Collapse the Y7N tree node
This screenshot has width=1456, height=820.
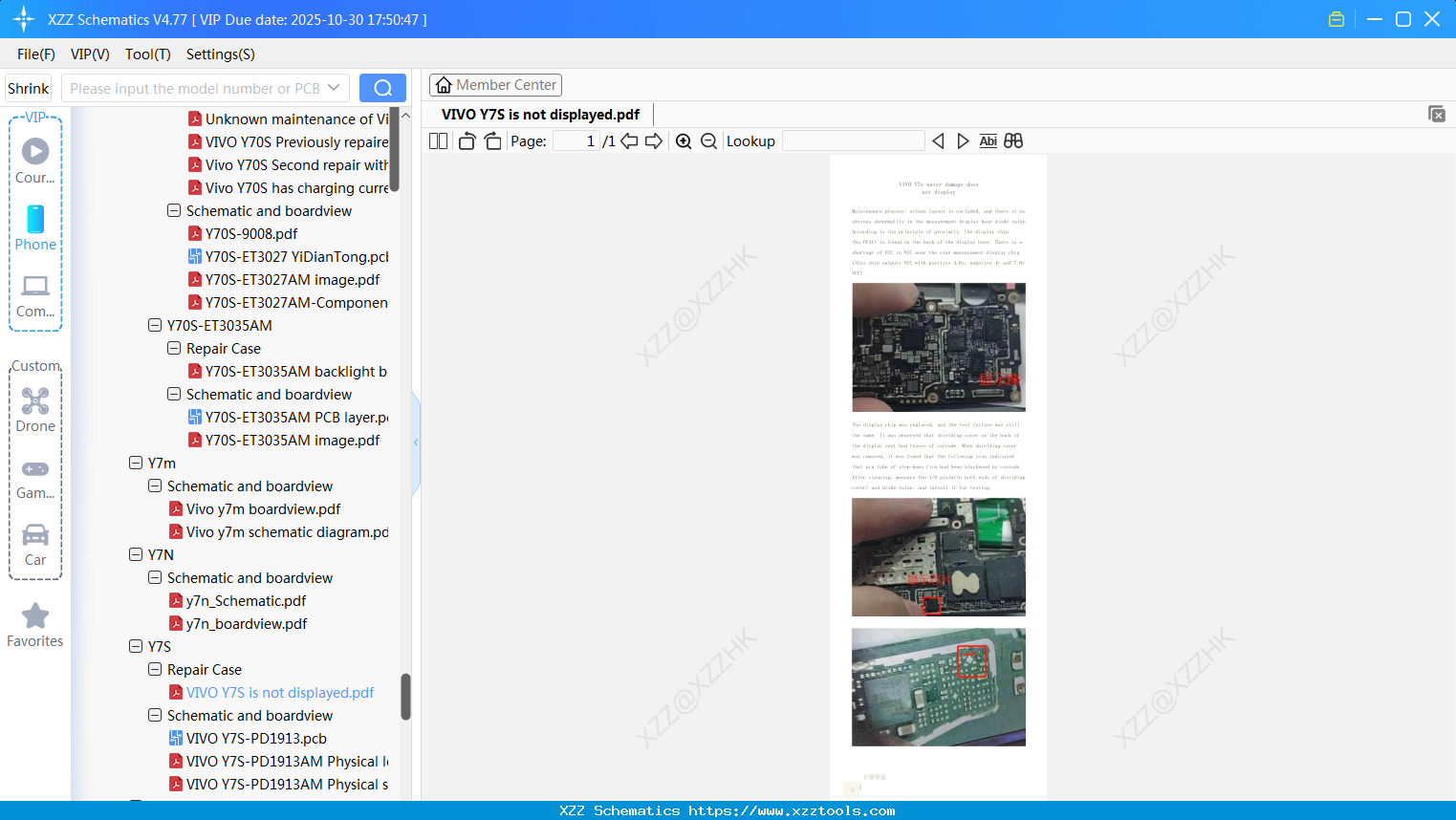pos(136,554)
